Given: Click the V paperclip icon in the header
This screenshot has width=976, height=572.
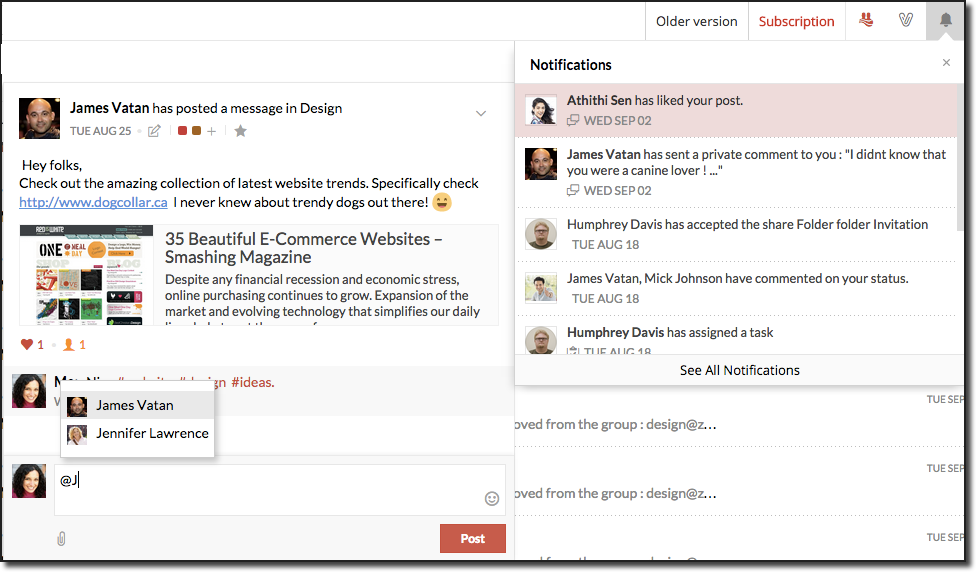Looking at the screenshot, I should click(905, 20).
